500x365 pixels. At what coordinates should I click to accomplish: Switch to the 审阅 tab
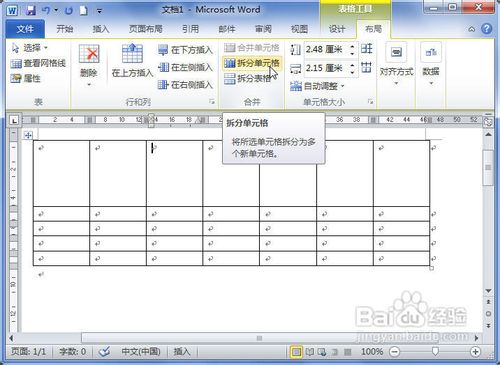tap(263, 29)
